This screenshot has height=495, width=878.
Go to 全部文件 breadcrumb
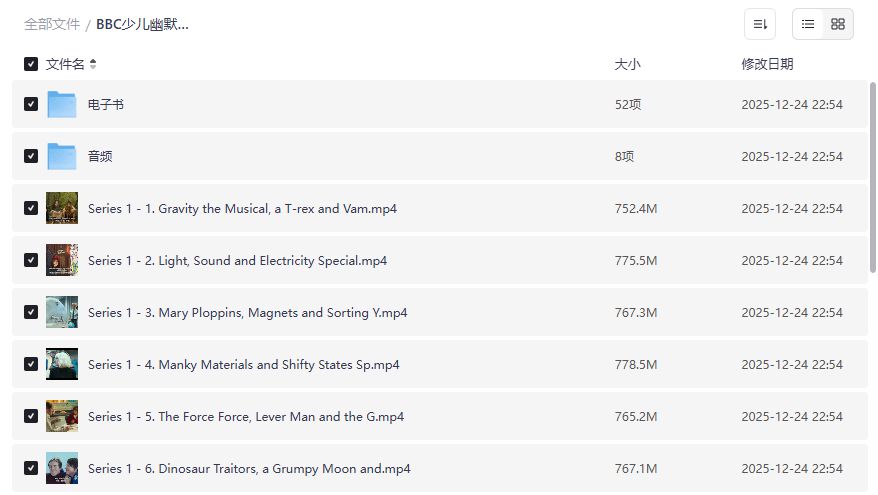pos(52,24)
